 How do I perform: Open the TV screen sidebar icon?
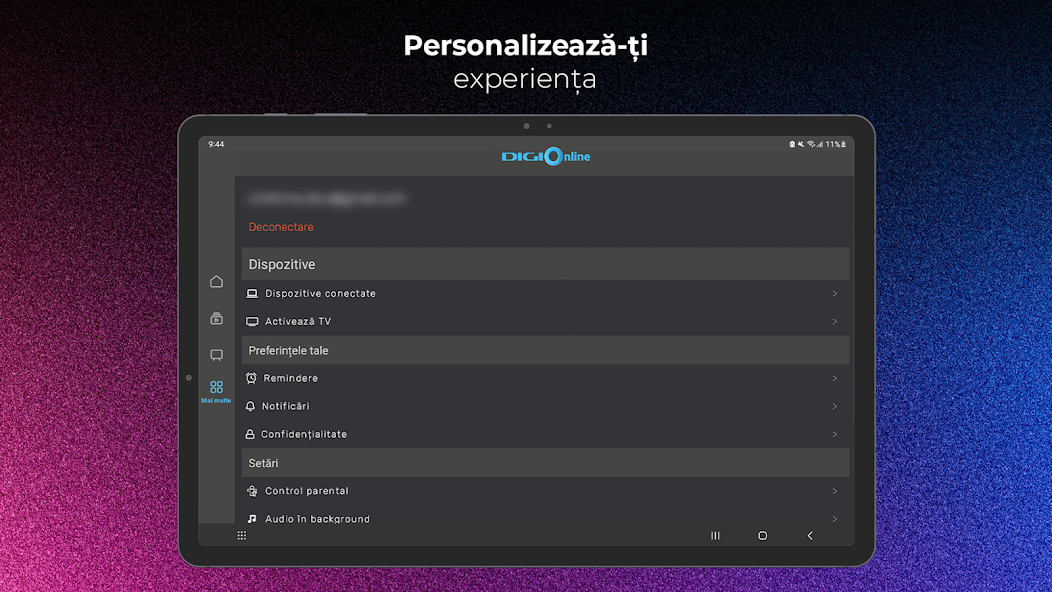216,354
